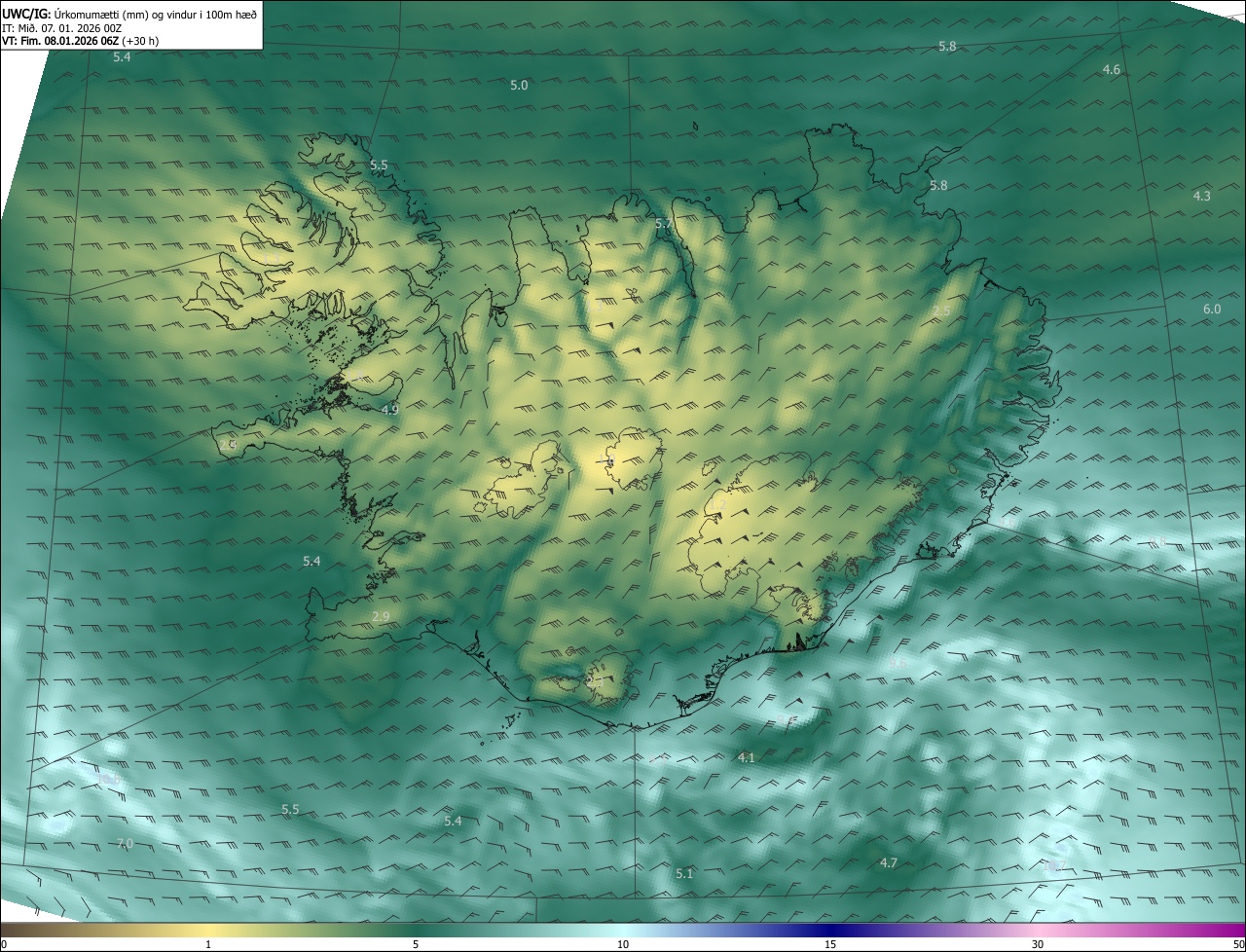Viewport: 1246px width, 952px height.
Task: Click the '4.7' value label in the southeast ocean
Action: 889,863
